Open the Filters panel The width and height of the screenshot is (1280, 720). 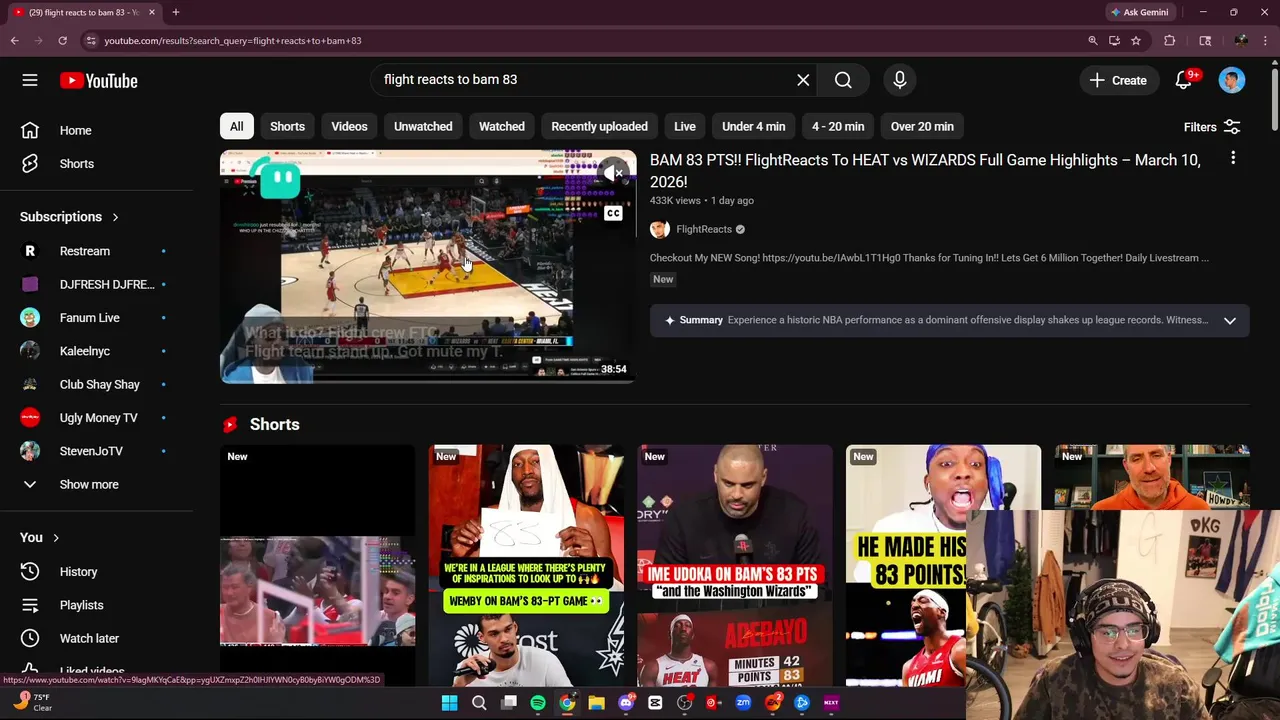pos(1211,127)
